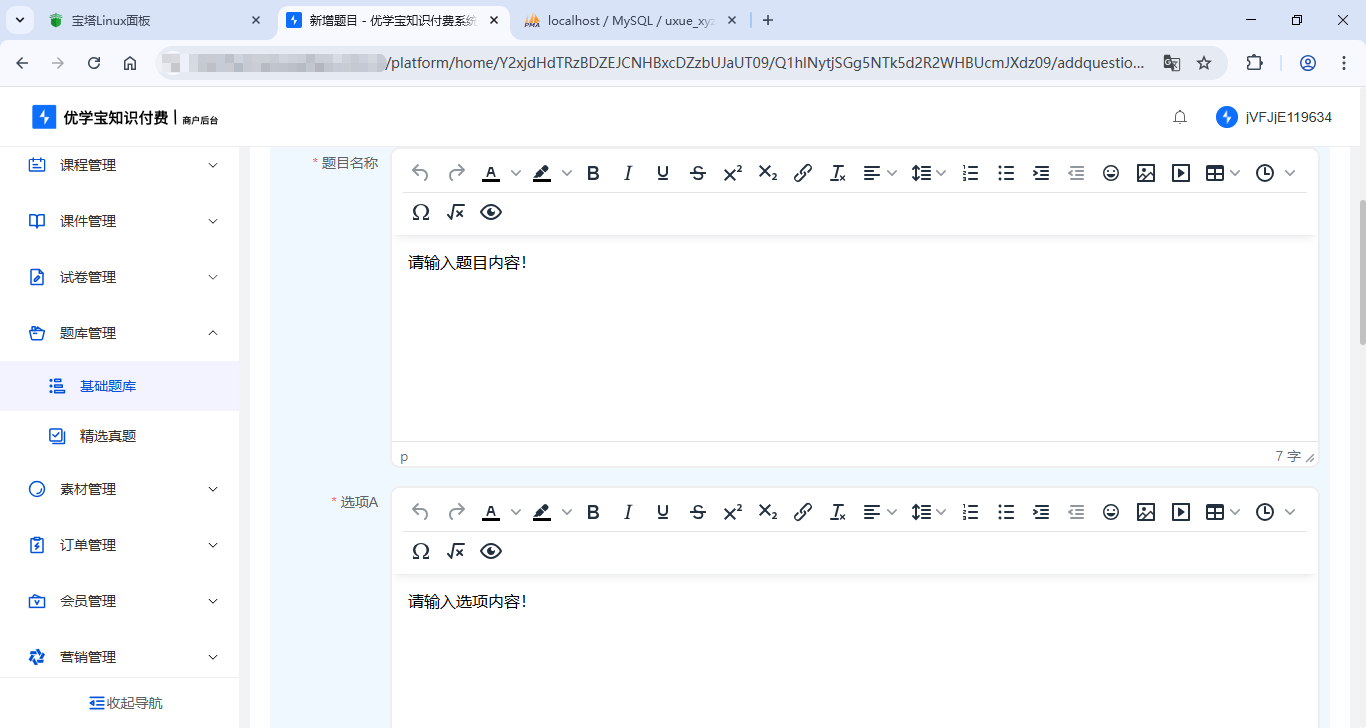The height and width of the screenshot is (728, 1366).
Task: Click into the 题目名称 content text area
Action: 854,340
